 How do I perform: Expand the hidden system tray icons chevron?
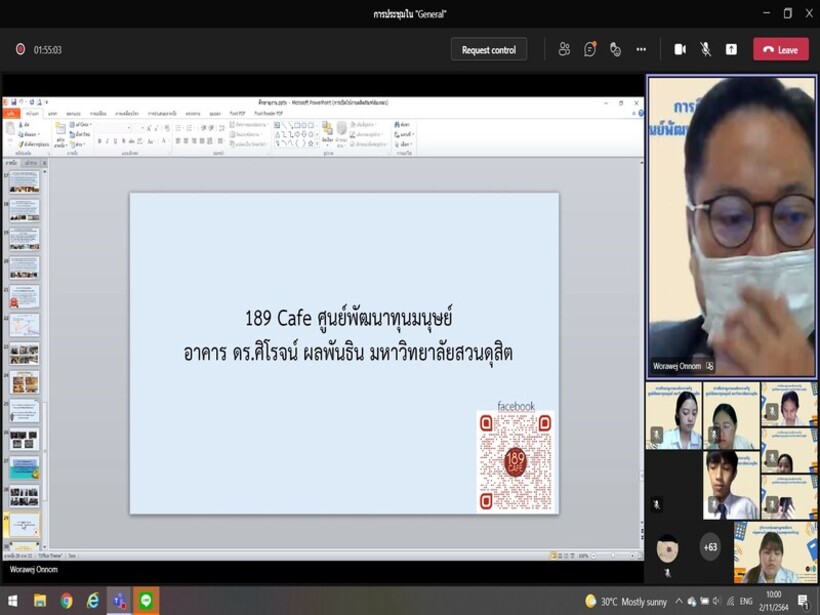(679, 601)
